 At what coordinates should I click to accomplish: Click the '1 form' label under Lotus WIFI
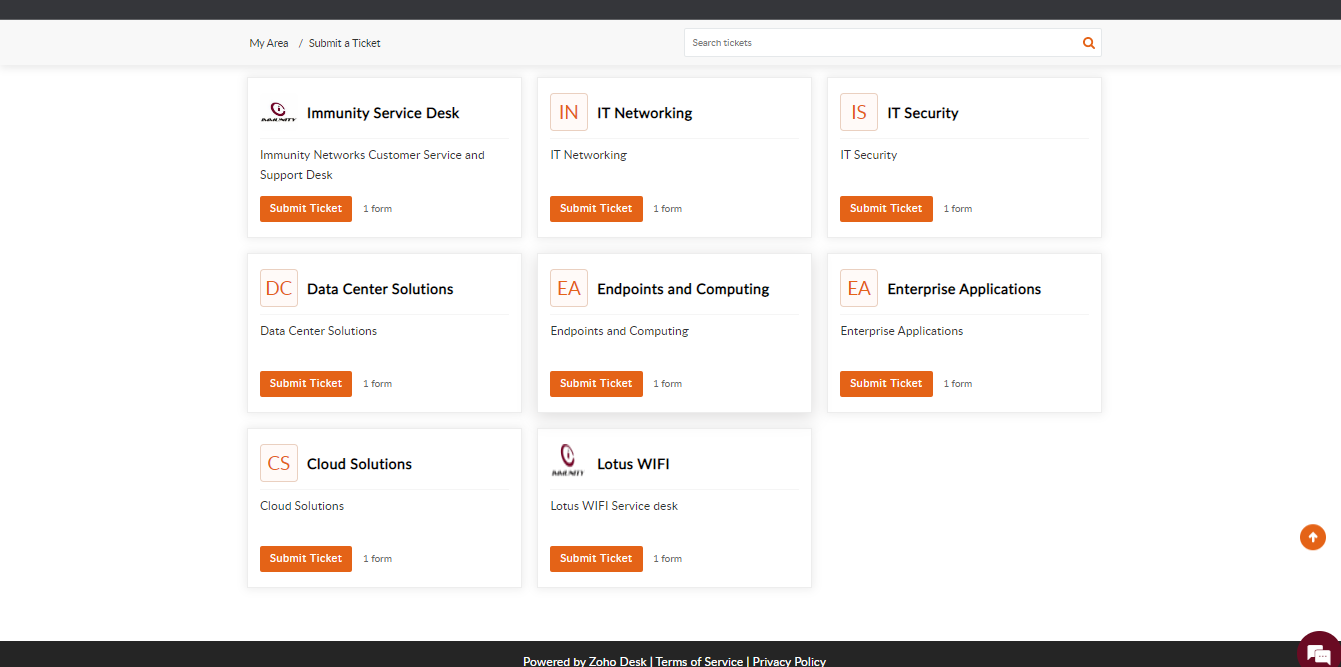(668, 559)
